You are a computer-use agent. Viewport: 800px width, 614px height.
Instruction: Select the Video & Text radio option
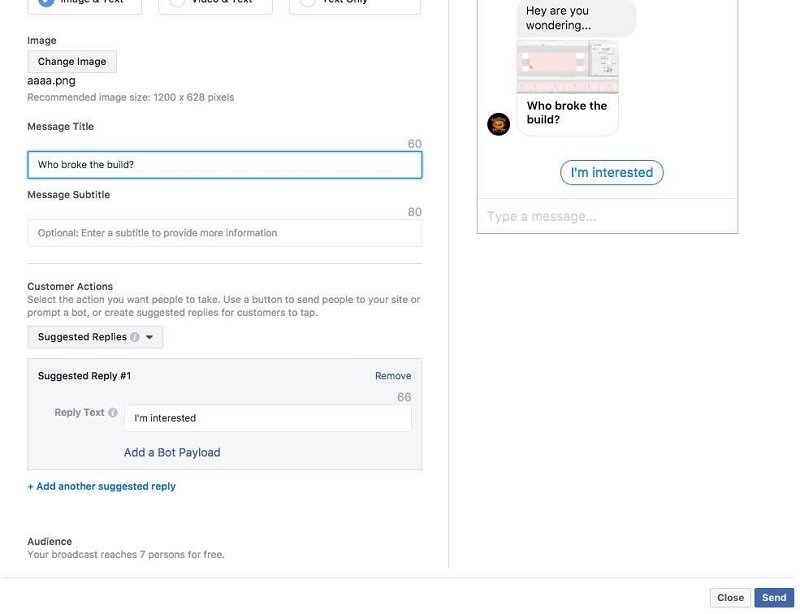pyautogui.click(x=177, y=3)
